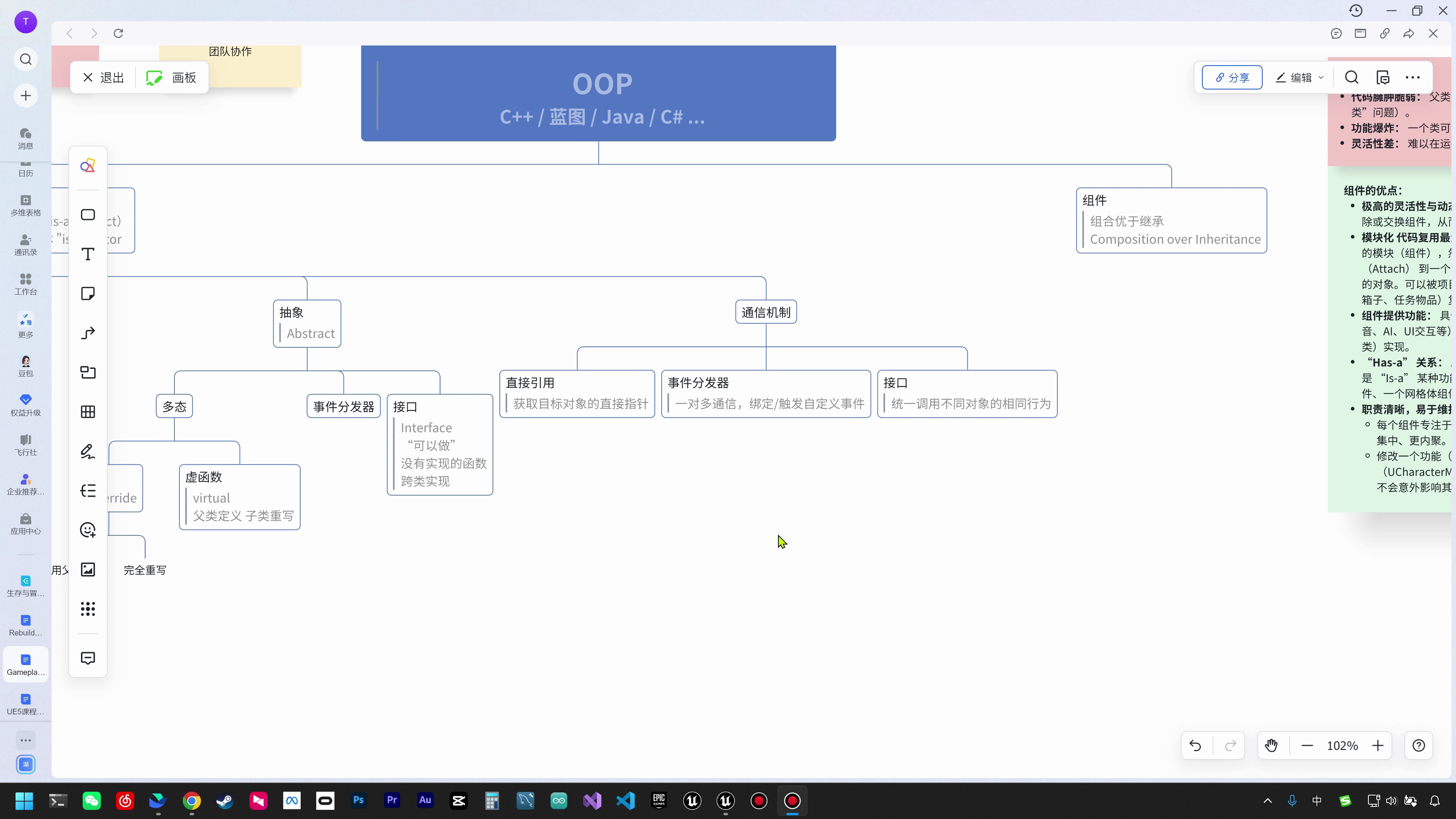The height and width of the screenshot is (819, 1456).
Task: Select the connector line tool
Action: (88, 333)
